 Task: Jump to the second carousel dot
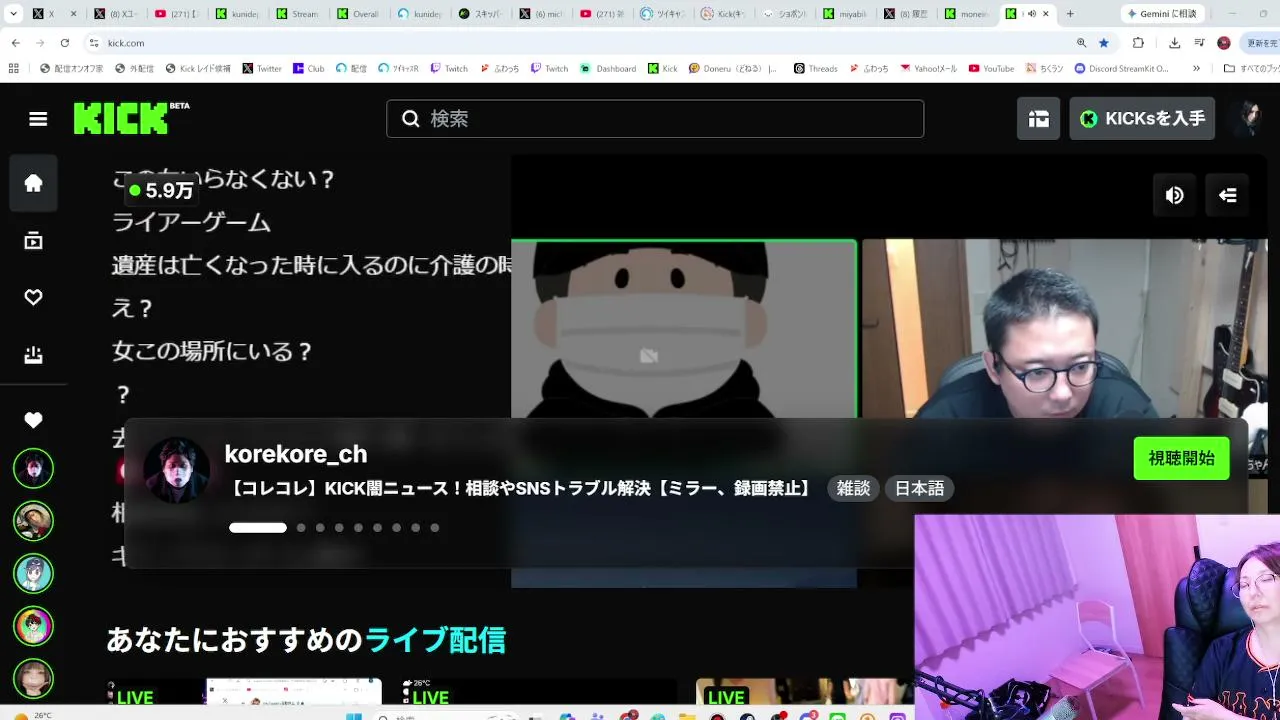(x=301, y=528)
